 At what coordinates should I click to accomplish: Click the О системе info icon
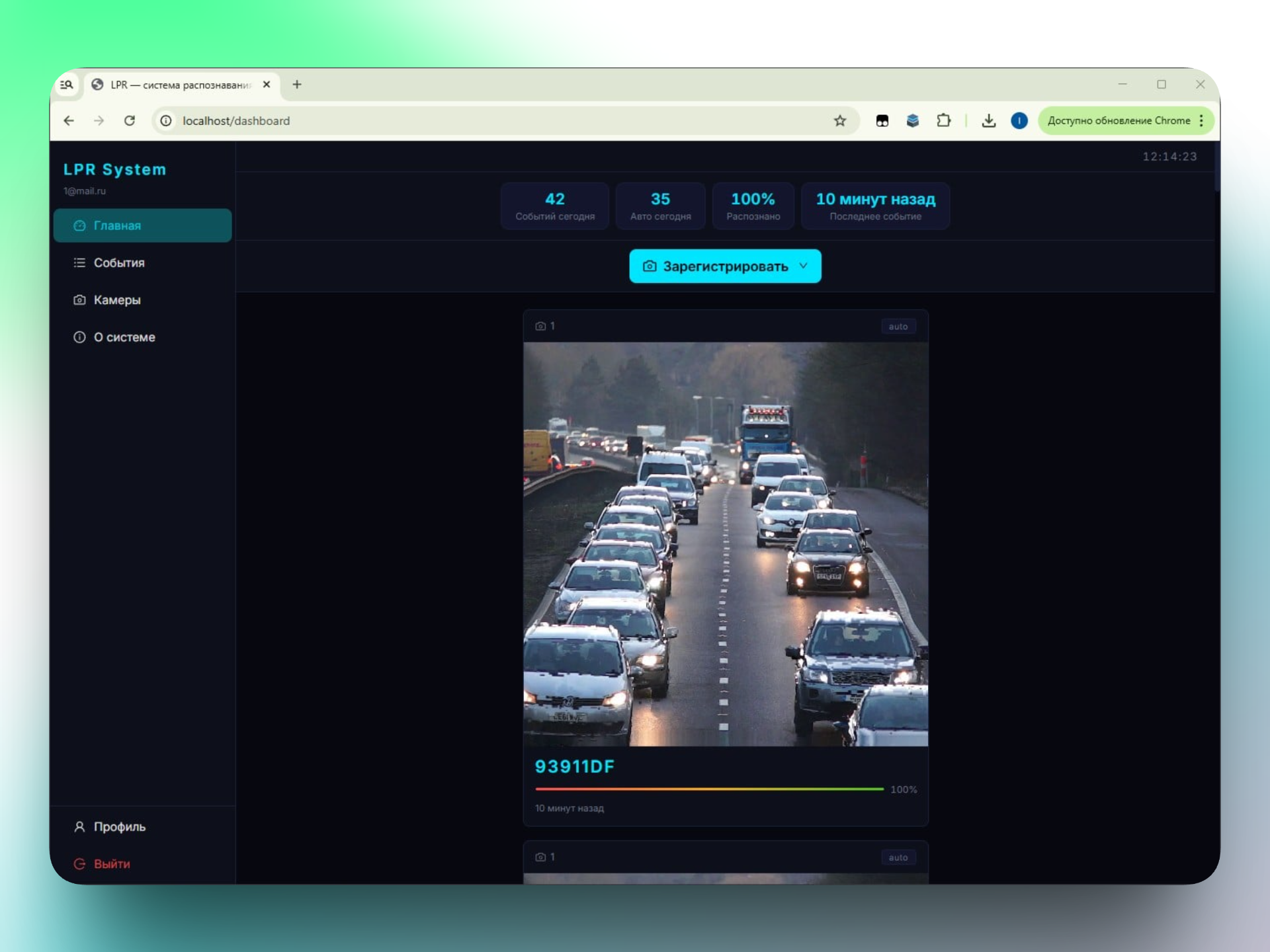[x=79, y=337]
